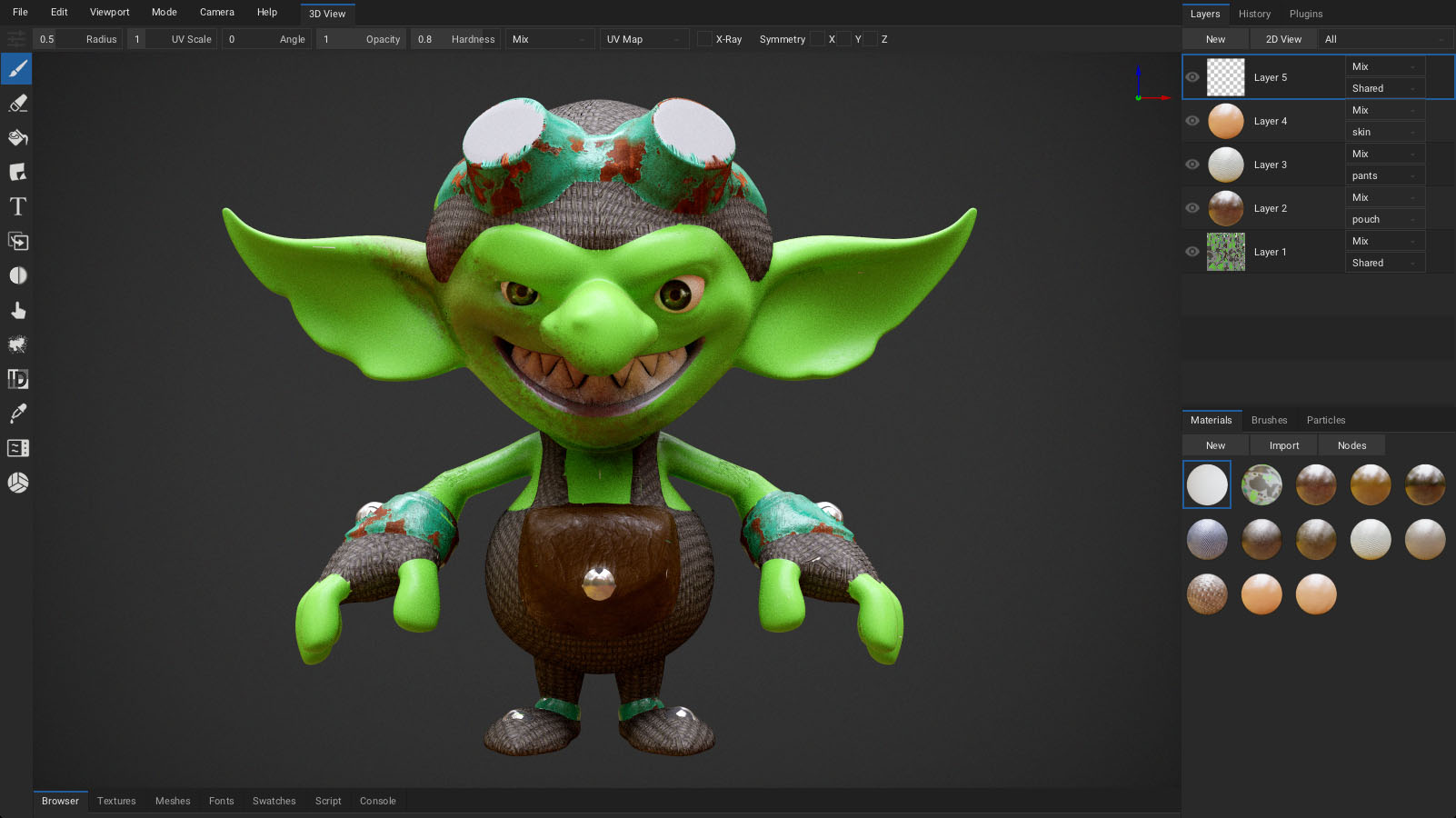The height and width of the screenshot is (818, 1456).
Task: Switch to the Brushes tab
Action: pyautogui.click(x=1269, y=420)
